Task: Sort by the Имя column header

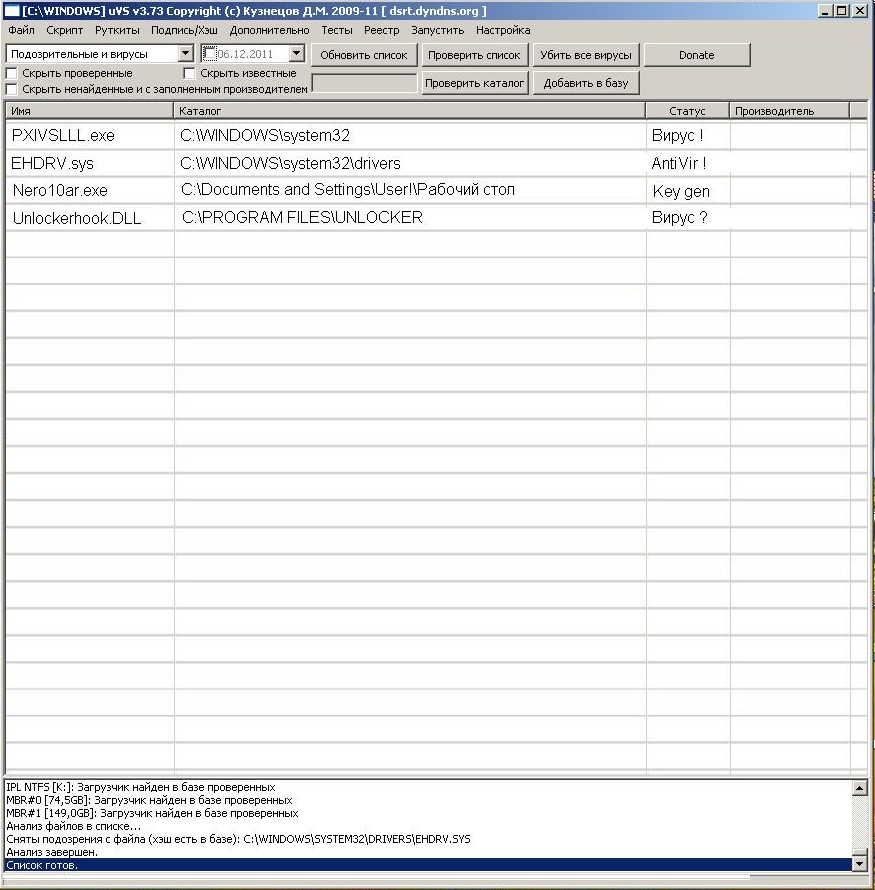Action: 89,111
